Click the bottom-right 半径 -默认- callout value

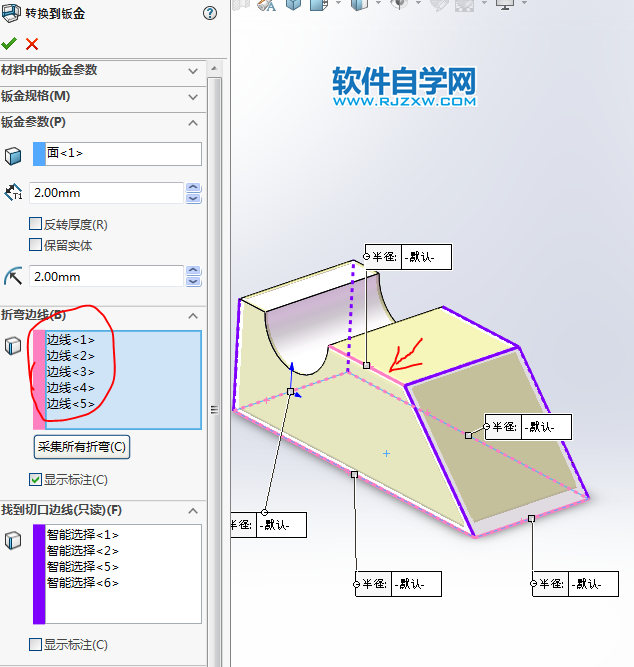click(593, 584)
